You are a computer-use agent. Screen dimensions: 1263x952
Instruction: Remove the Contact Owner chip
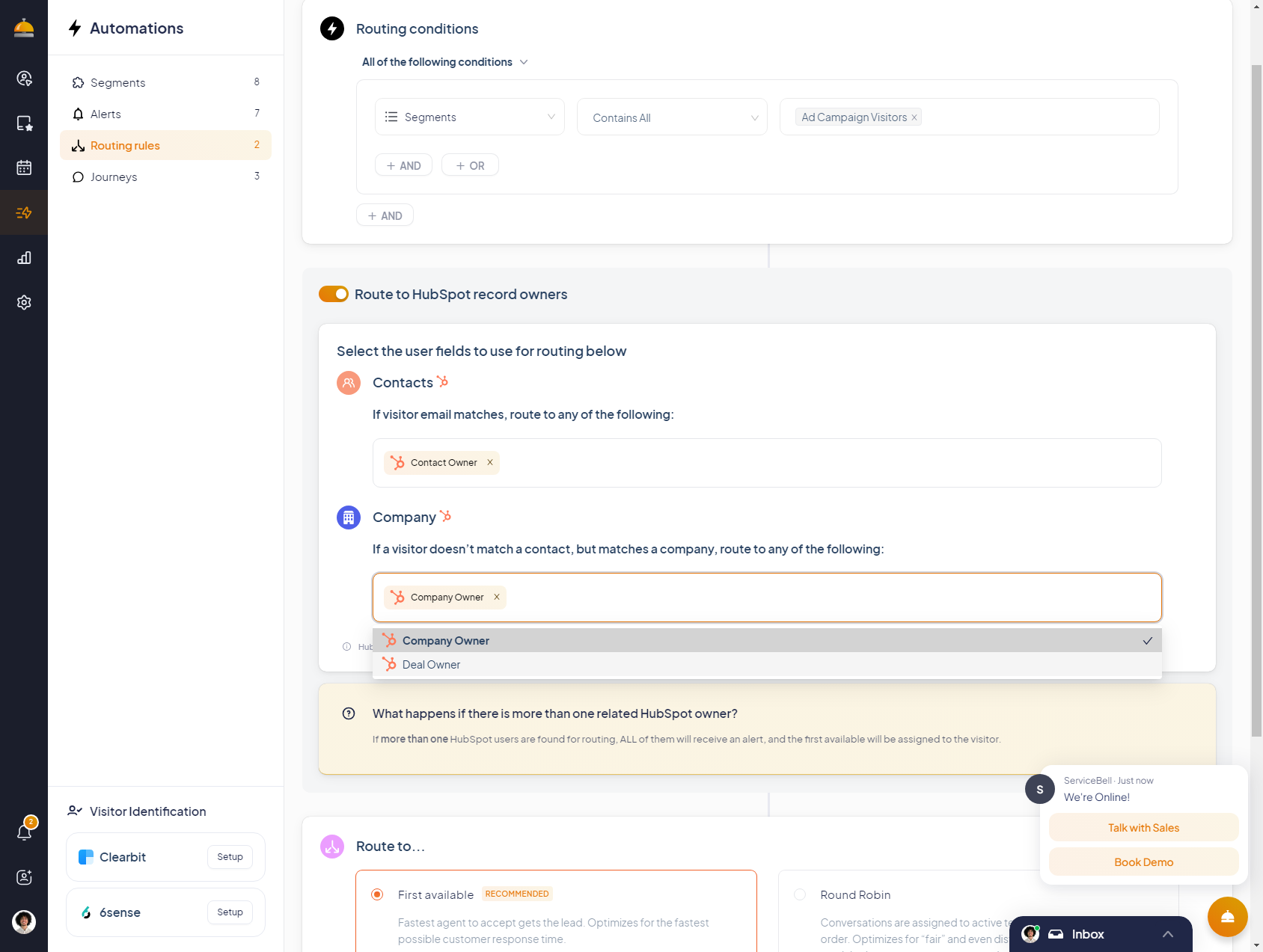[490, 462]
